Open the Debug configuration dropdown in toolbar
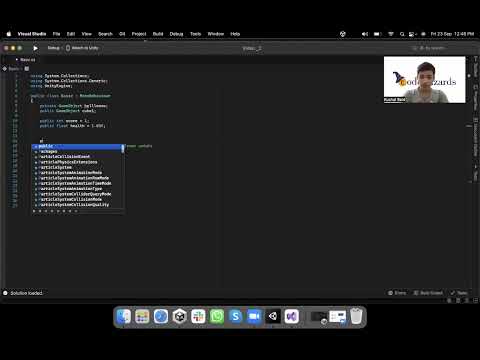 (54, 48)
